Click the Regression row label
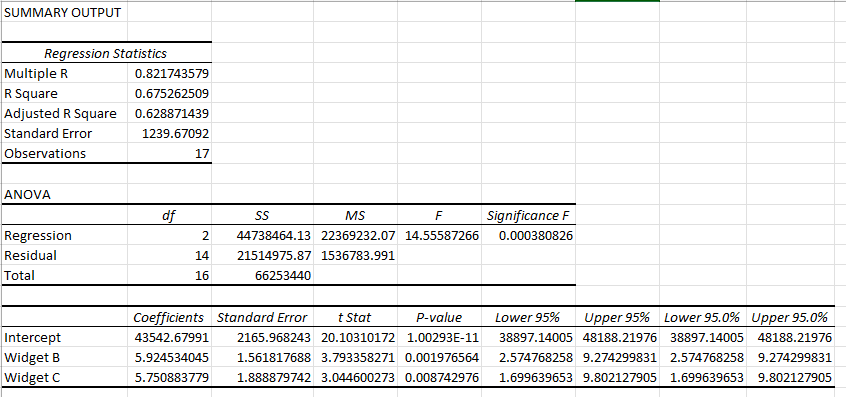846x397 pixels. (x=64, y=236)
